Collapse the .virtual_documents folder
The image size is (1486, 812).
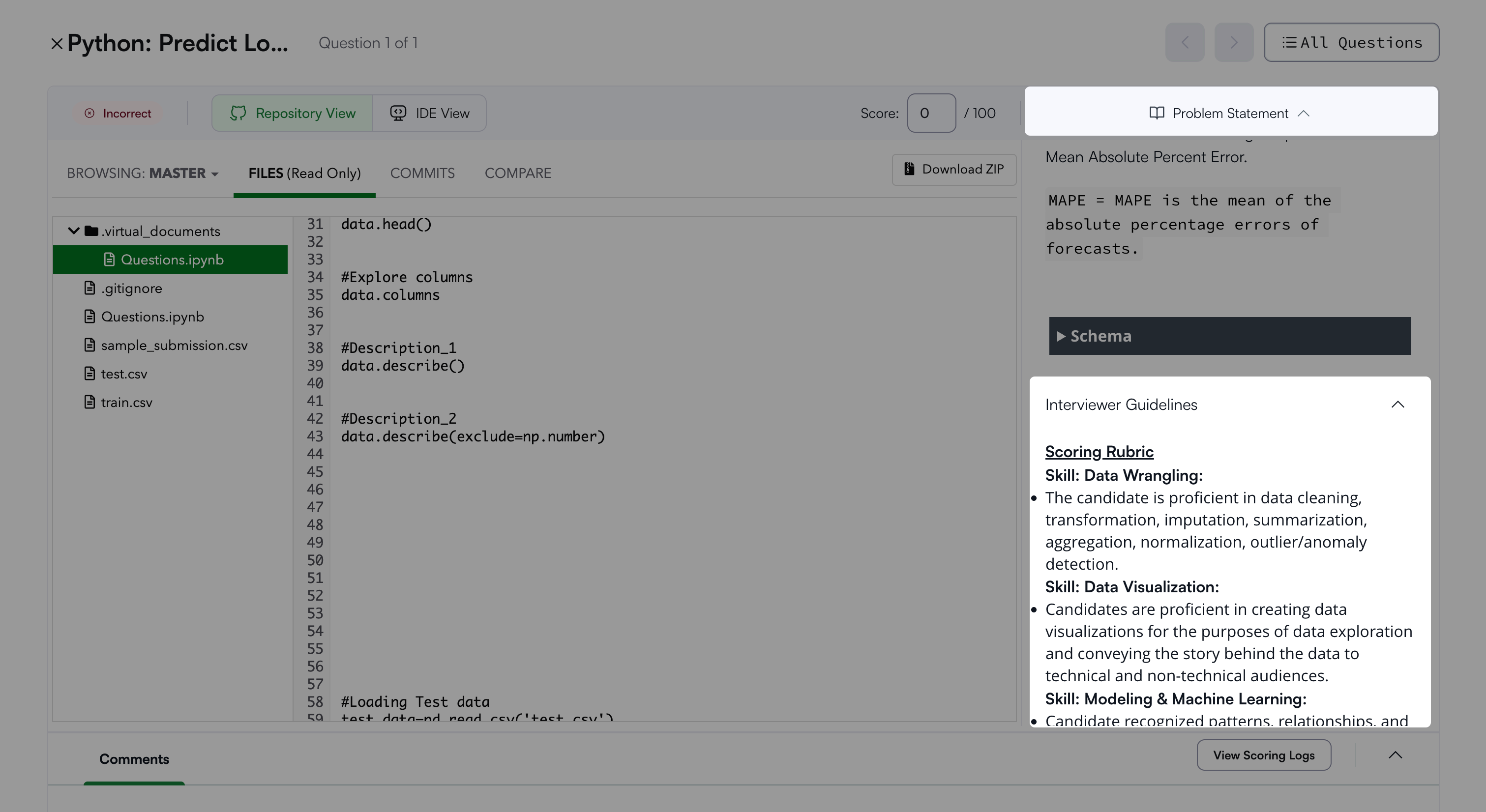[x=74, y=231]
